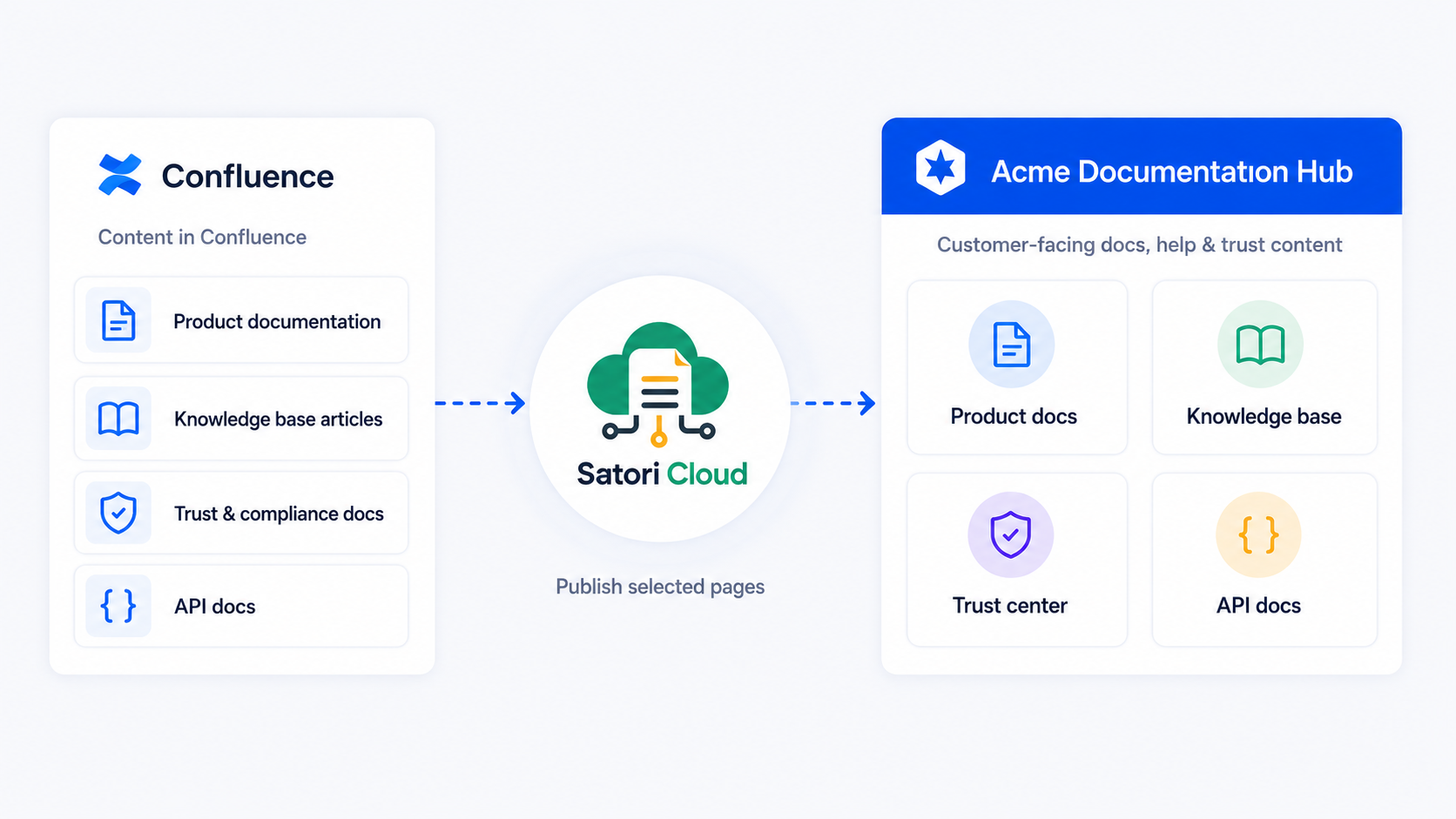Click the Acme Documentation Hub title

[1171, 171]
